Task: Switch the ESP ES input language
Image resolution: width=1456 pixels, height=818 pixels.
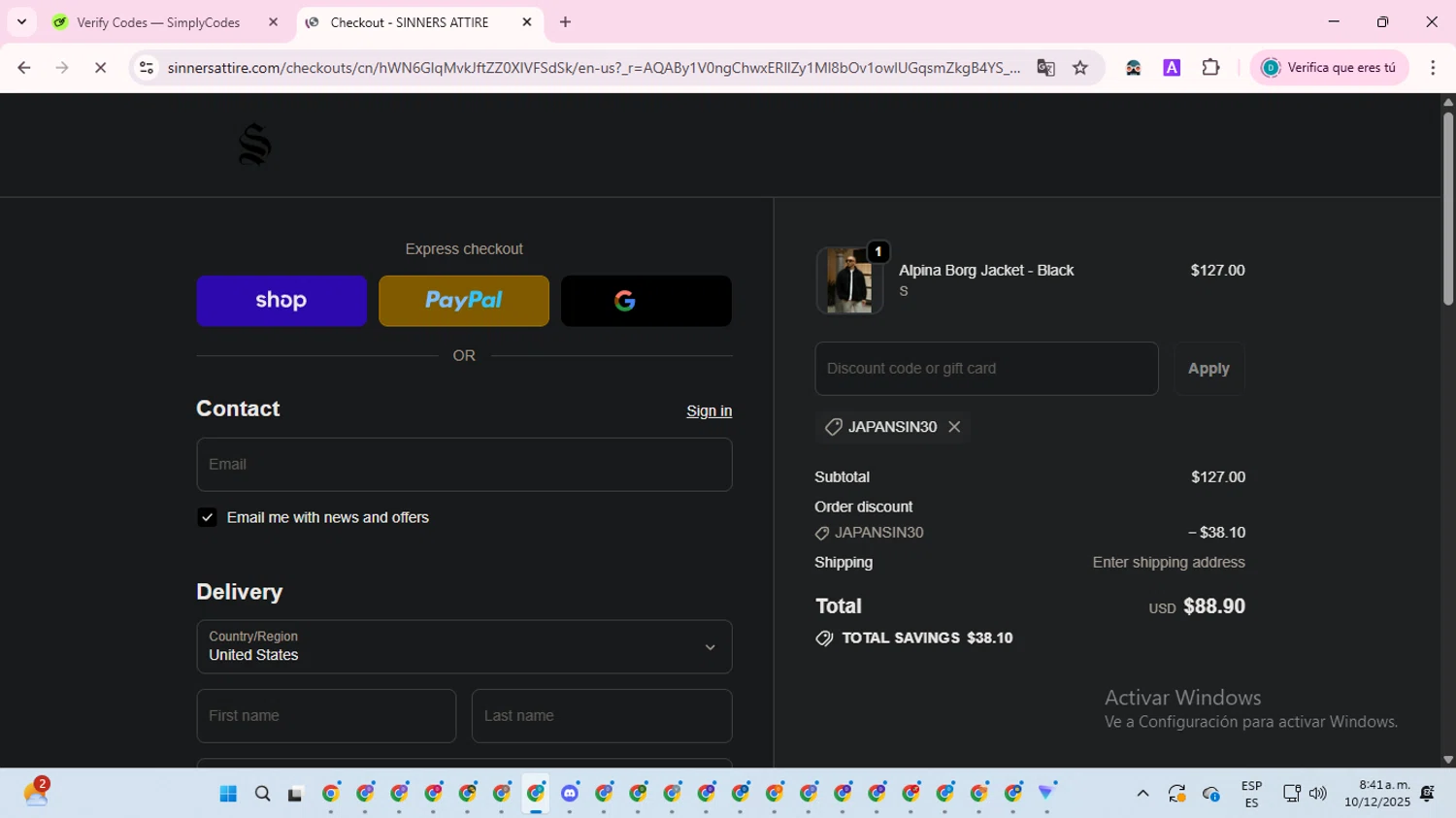Action: click(1251, 794)
